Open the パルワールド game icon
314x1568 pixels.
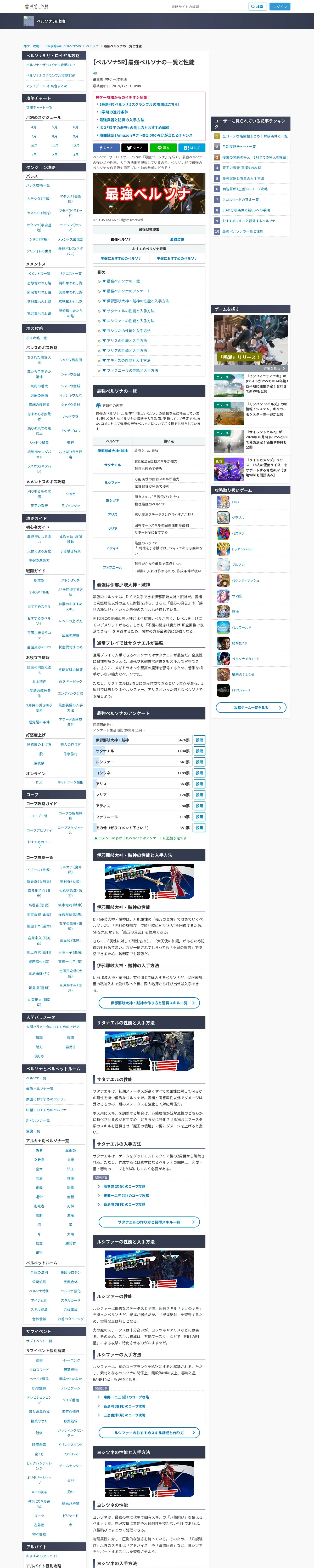pyautogui.click(x=223, y=627)
